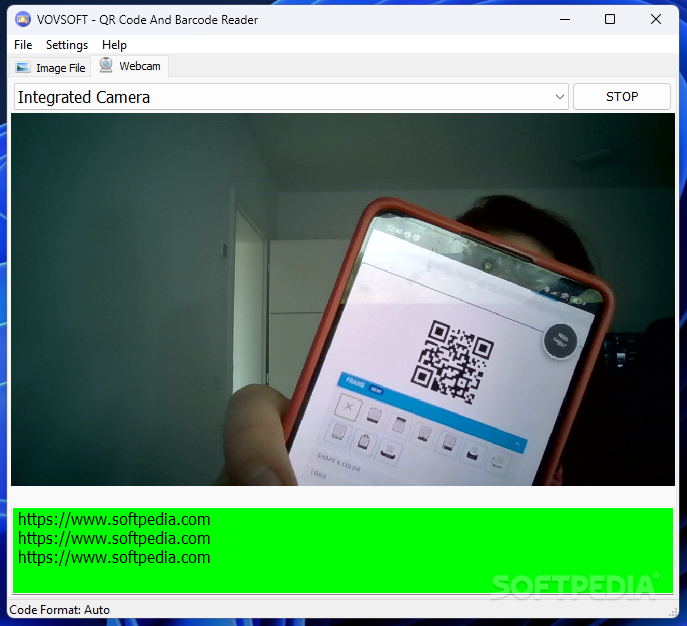Click the STOP button
Viewport: 687px width, 626px height.
tap(622, 96)
